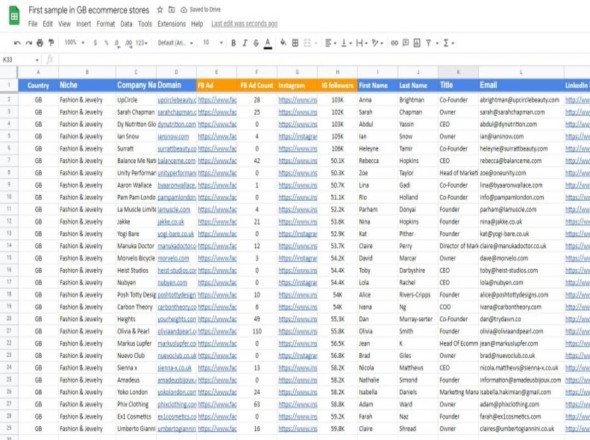The image size is (590, 440).
Task: Open the Help menu
Action: tap(197, 24)
